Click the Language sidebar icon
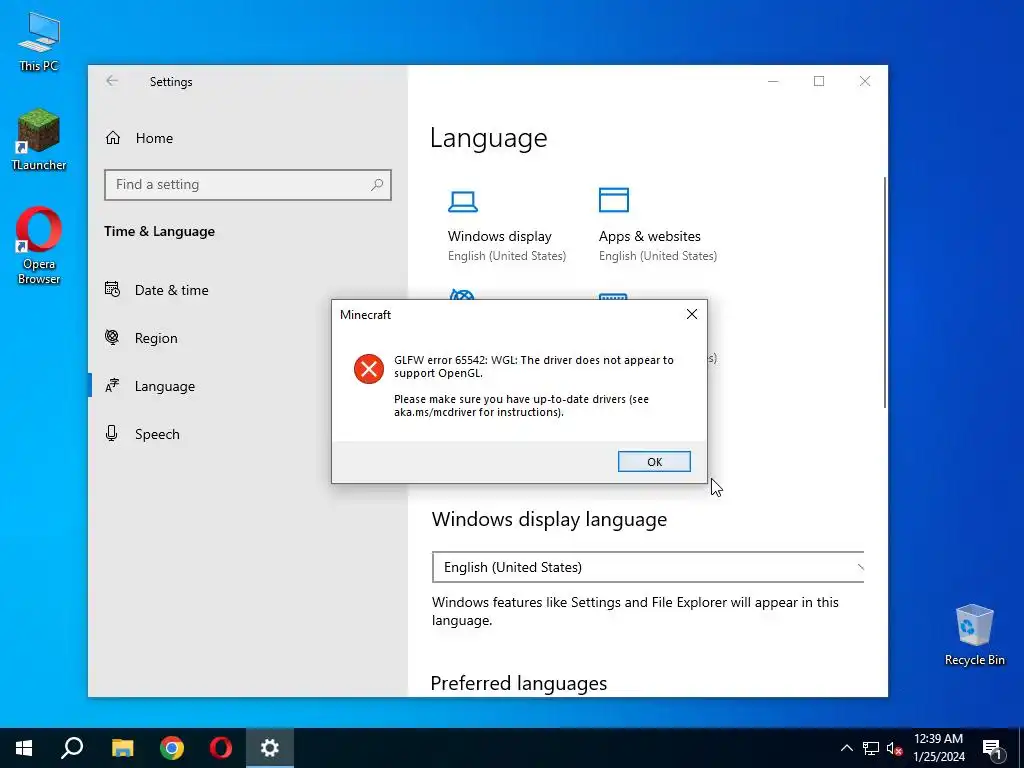This screenshot has height=768, width=1024. coord(112,385)
